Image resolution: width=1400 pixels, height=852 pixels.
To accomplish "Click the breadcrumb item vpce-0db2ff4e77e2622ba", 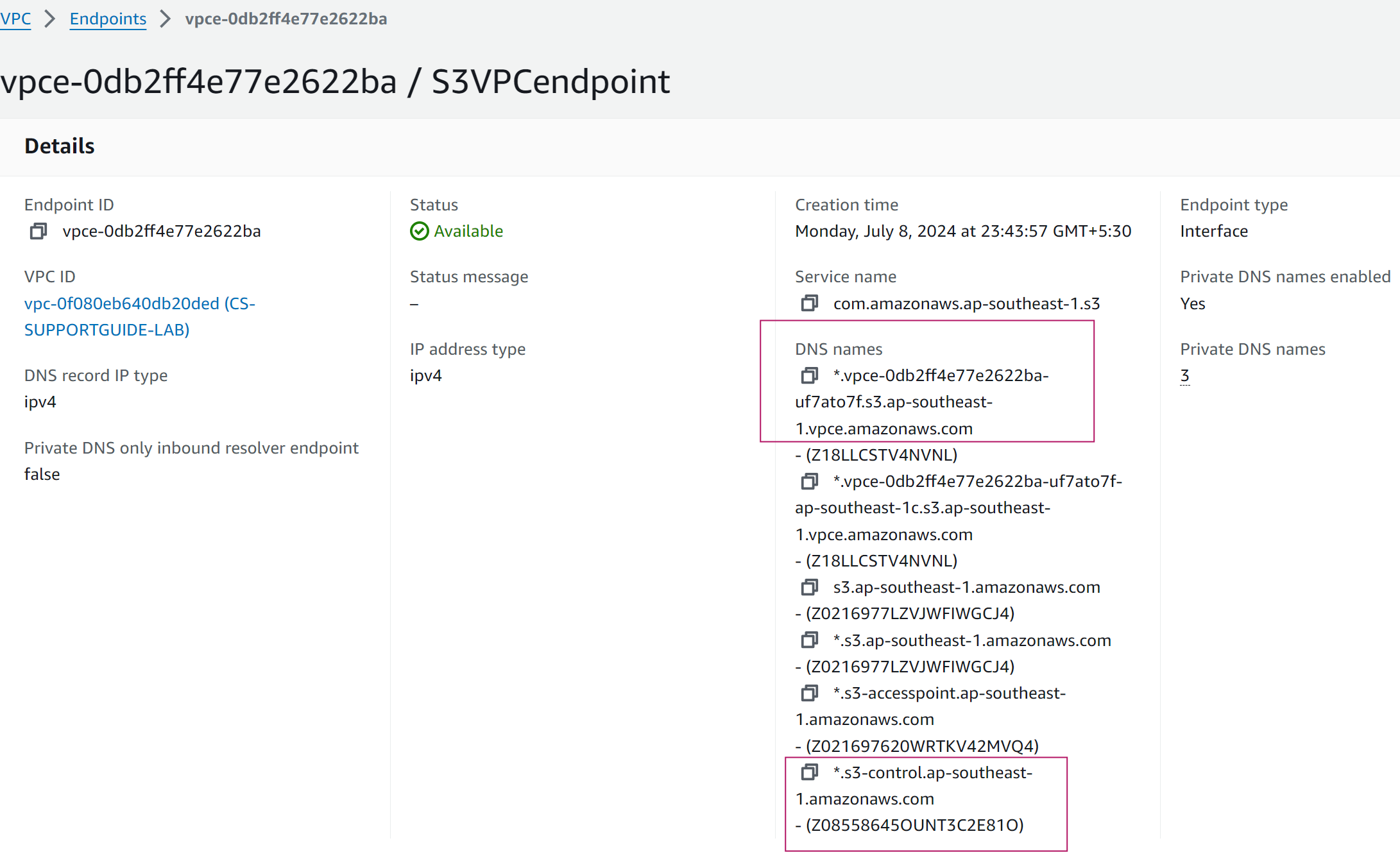I will 286,19.
